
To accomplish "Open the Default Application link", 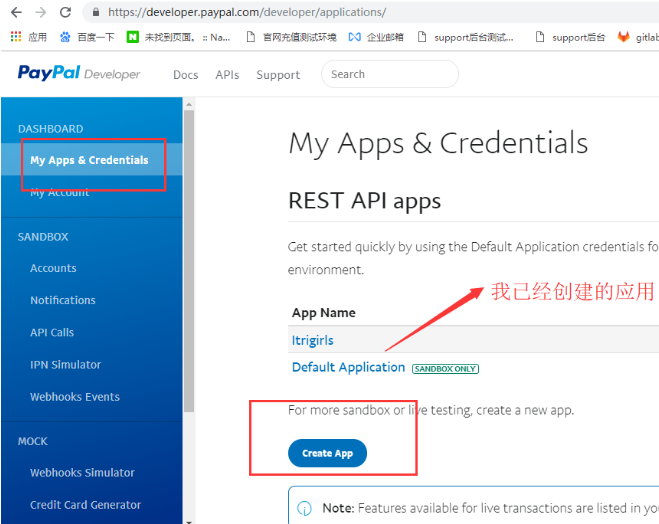I will pyautogui.click(x=348, y=367).
